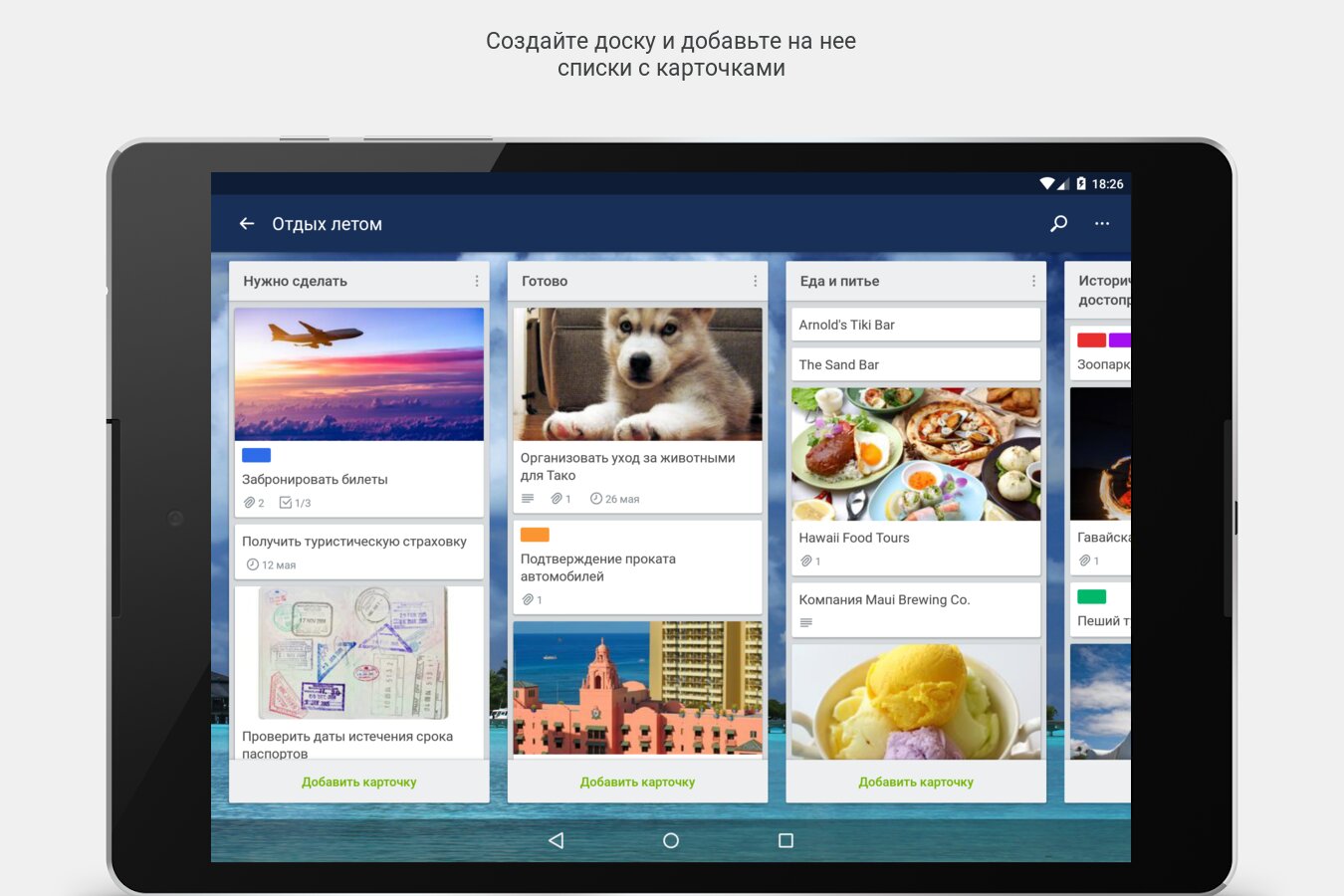This screenshot has width=1344, height=896.
Task: Tap the checklist 1/3 badge icon
Action: pyautogui.click(x=286, y=503)
